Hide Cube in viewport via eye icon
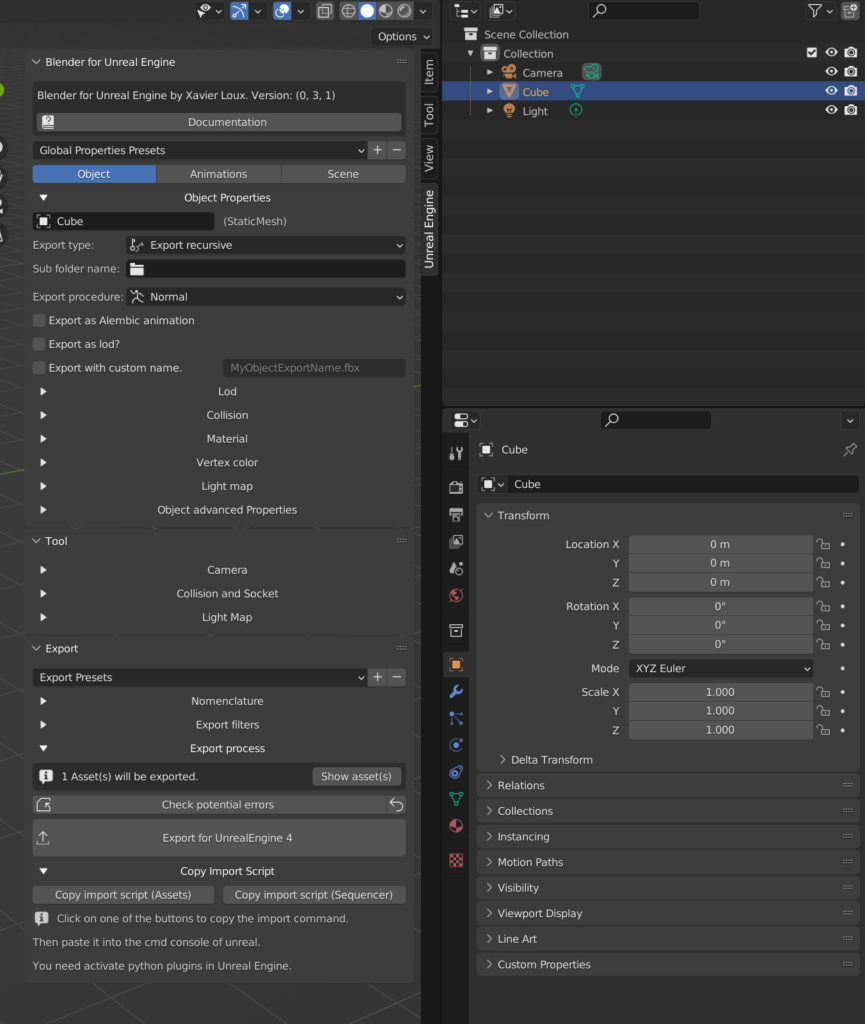 pos(831,91)
